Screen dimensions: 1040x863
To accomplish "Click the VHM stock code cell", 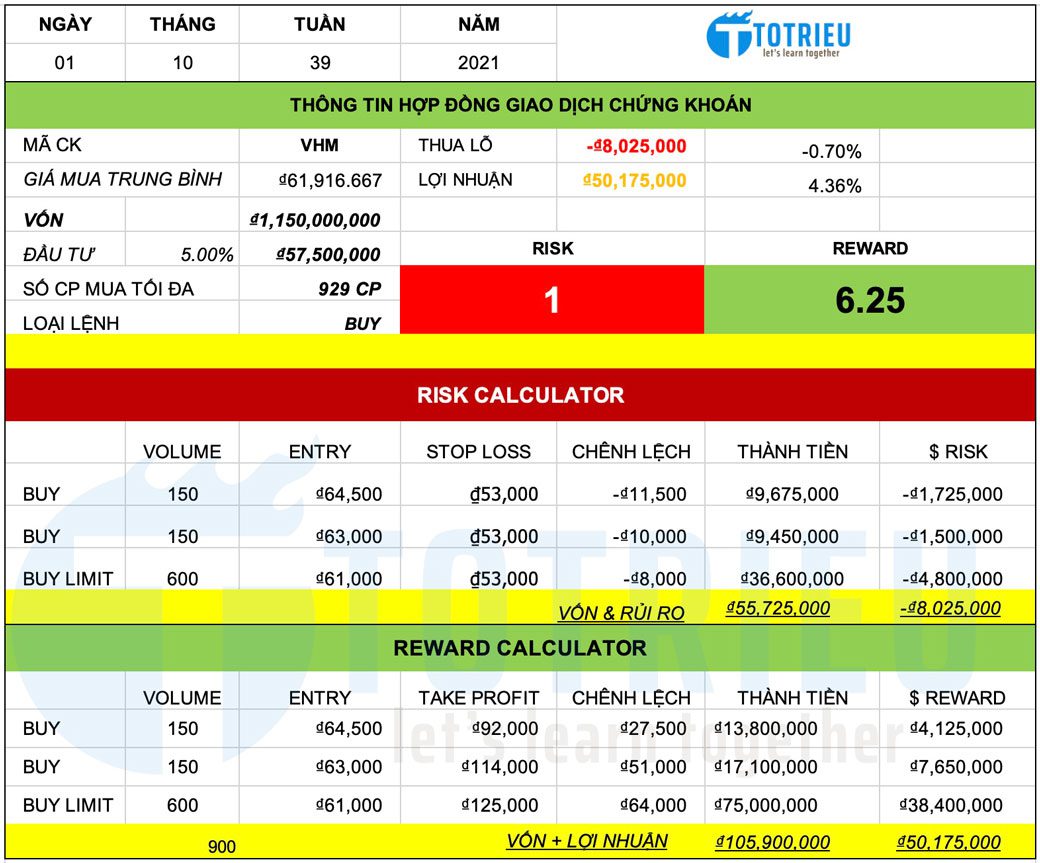I will point(319,145).
